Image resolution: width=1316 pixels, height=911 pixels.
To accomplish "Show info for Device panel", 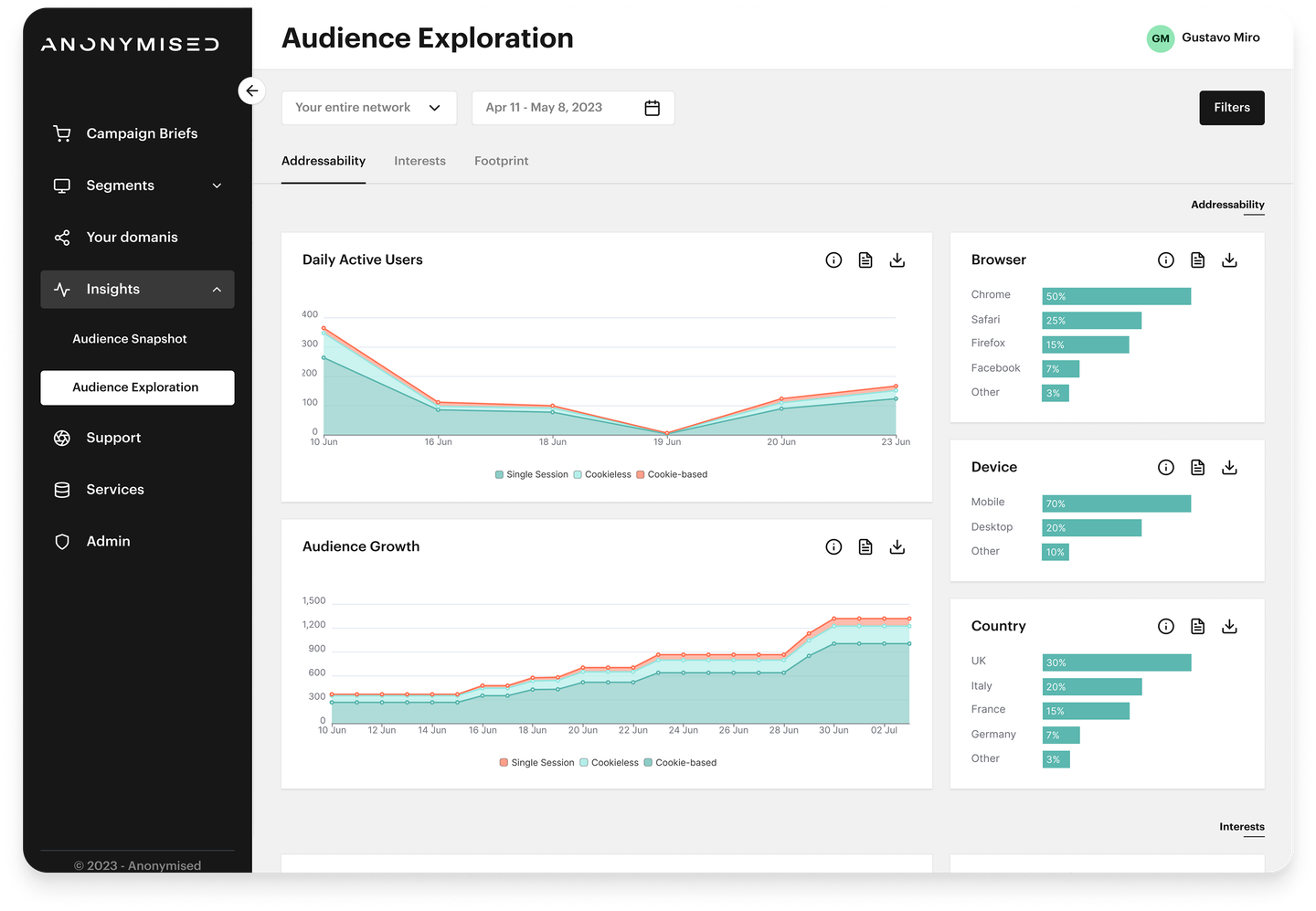I will coord(1166,468).
